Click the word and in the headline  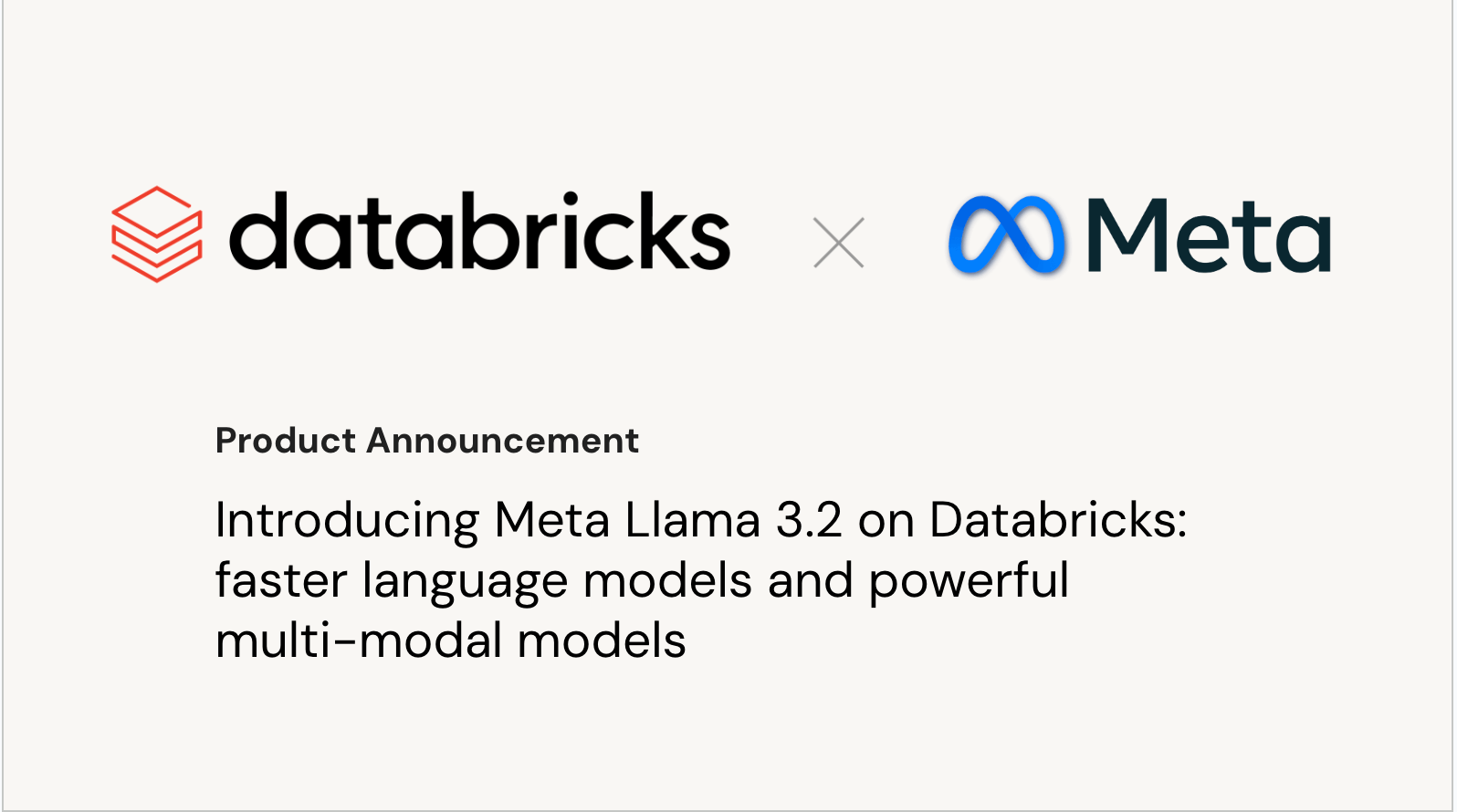810,581
